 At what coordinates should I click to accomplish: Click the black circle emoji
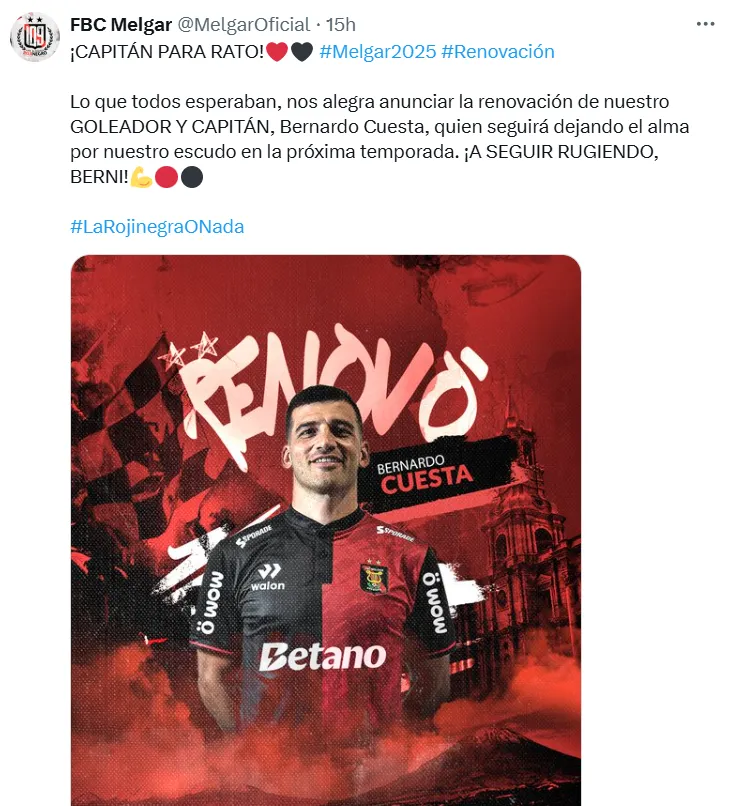click(192, 177)
